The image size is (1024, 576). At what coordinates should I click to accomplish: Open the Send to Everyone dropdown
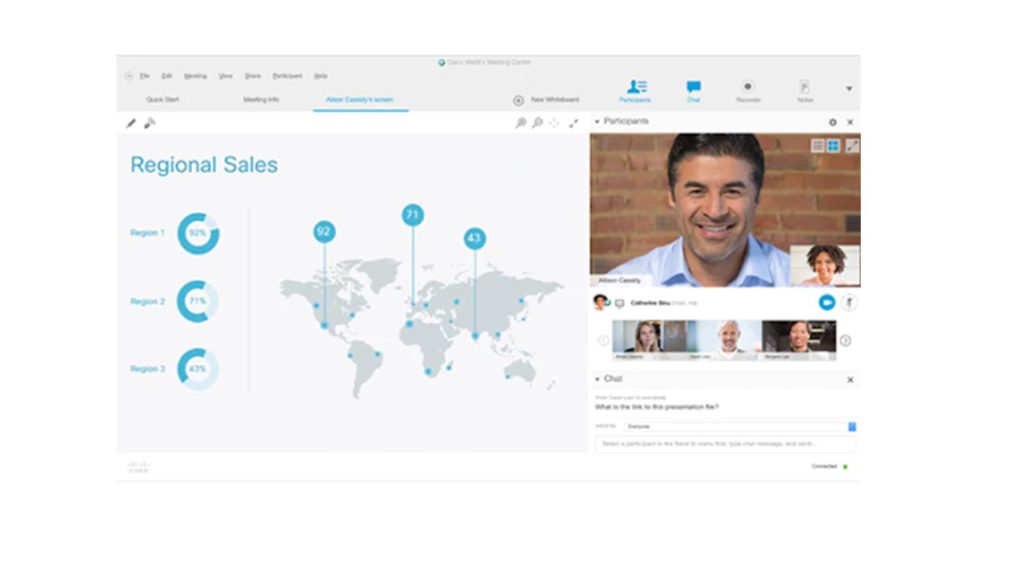[x=740, y=426]
